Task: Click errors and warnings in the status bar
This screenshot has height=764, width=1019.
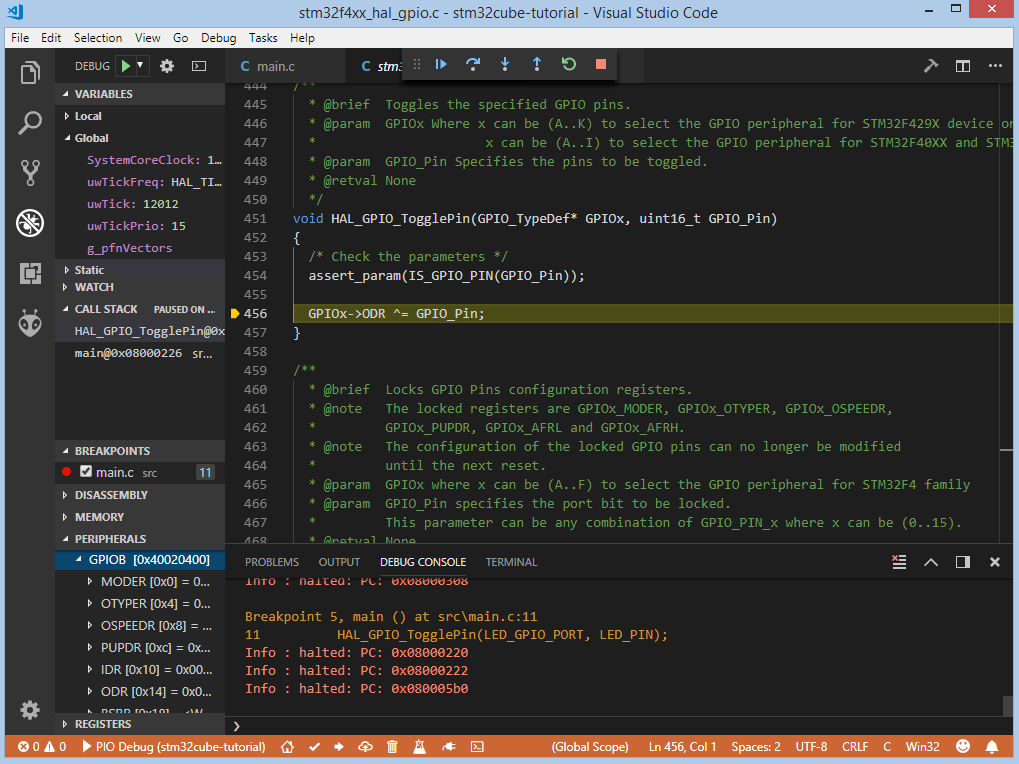Action: click(42, 746)
